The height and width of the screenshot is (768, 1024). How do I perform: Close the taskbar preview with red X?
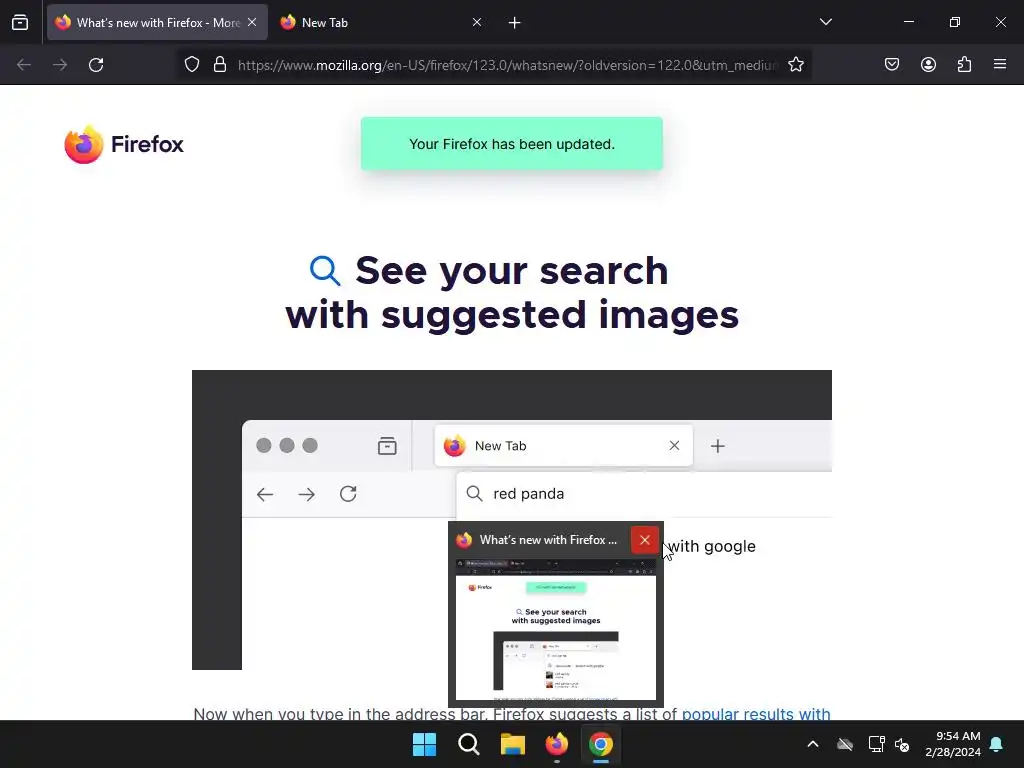[x=645, y=540]
